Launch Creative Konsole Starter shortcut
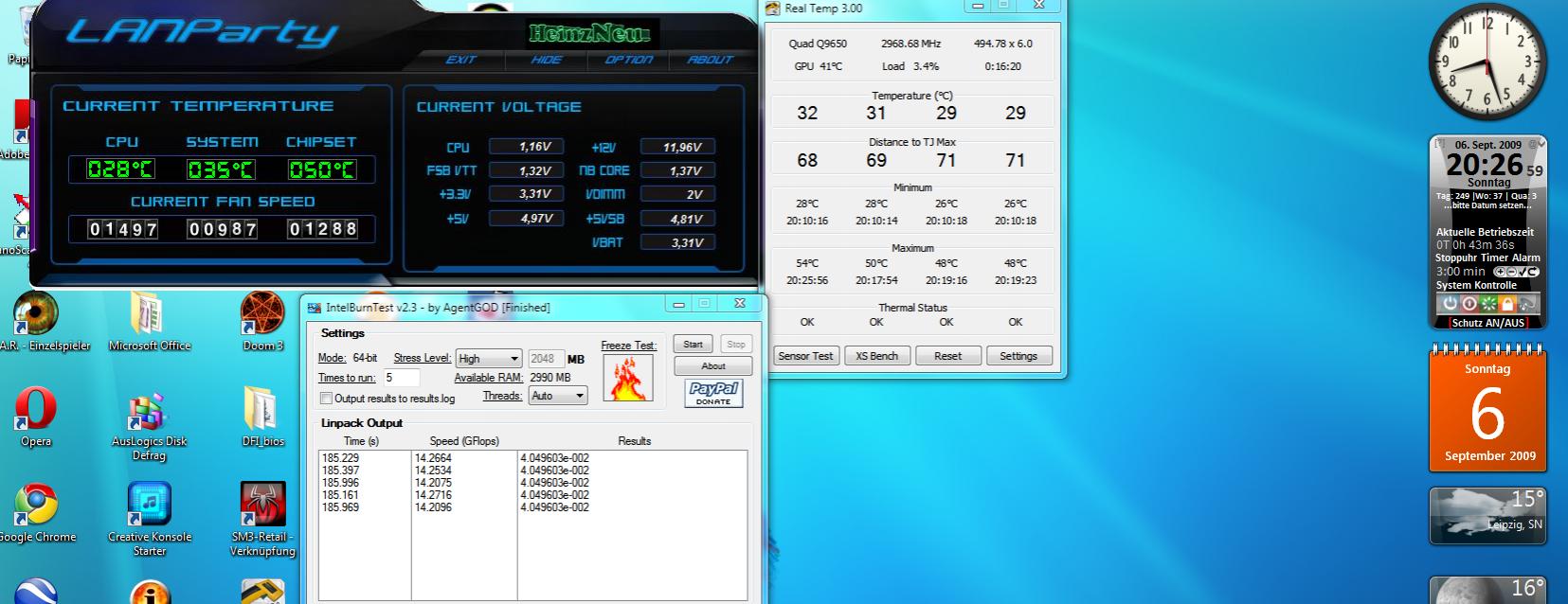This screenshot has height=604, width=1568. (x=149, y=506)
